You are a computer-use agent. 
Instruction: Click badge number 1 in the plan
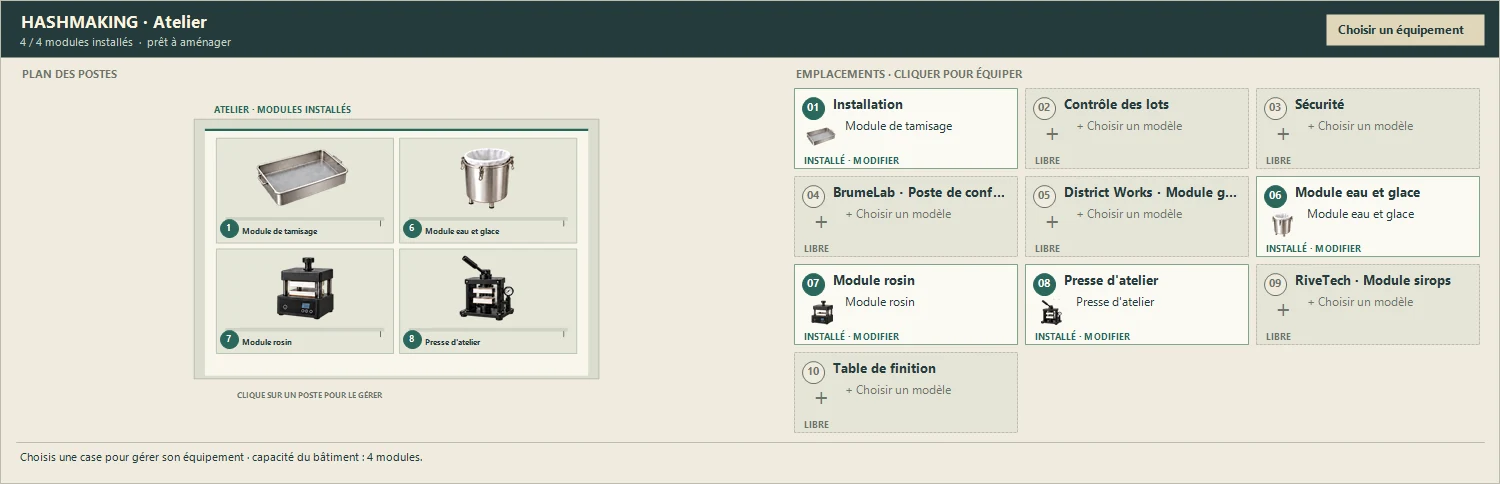tap(229, 229)
